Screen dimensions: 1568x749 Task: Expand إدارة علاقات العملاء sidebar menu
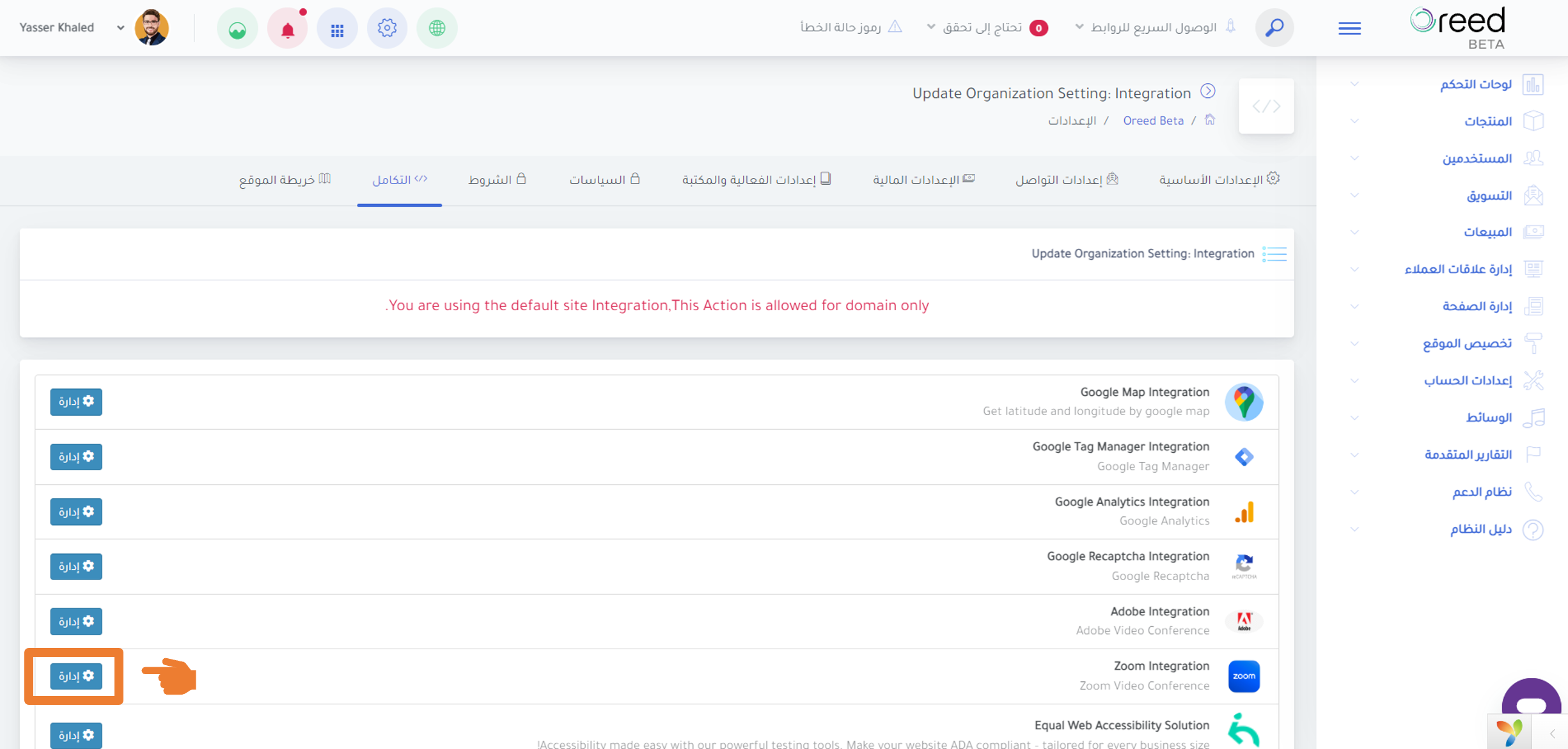point(1445,269)
